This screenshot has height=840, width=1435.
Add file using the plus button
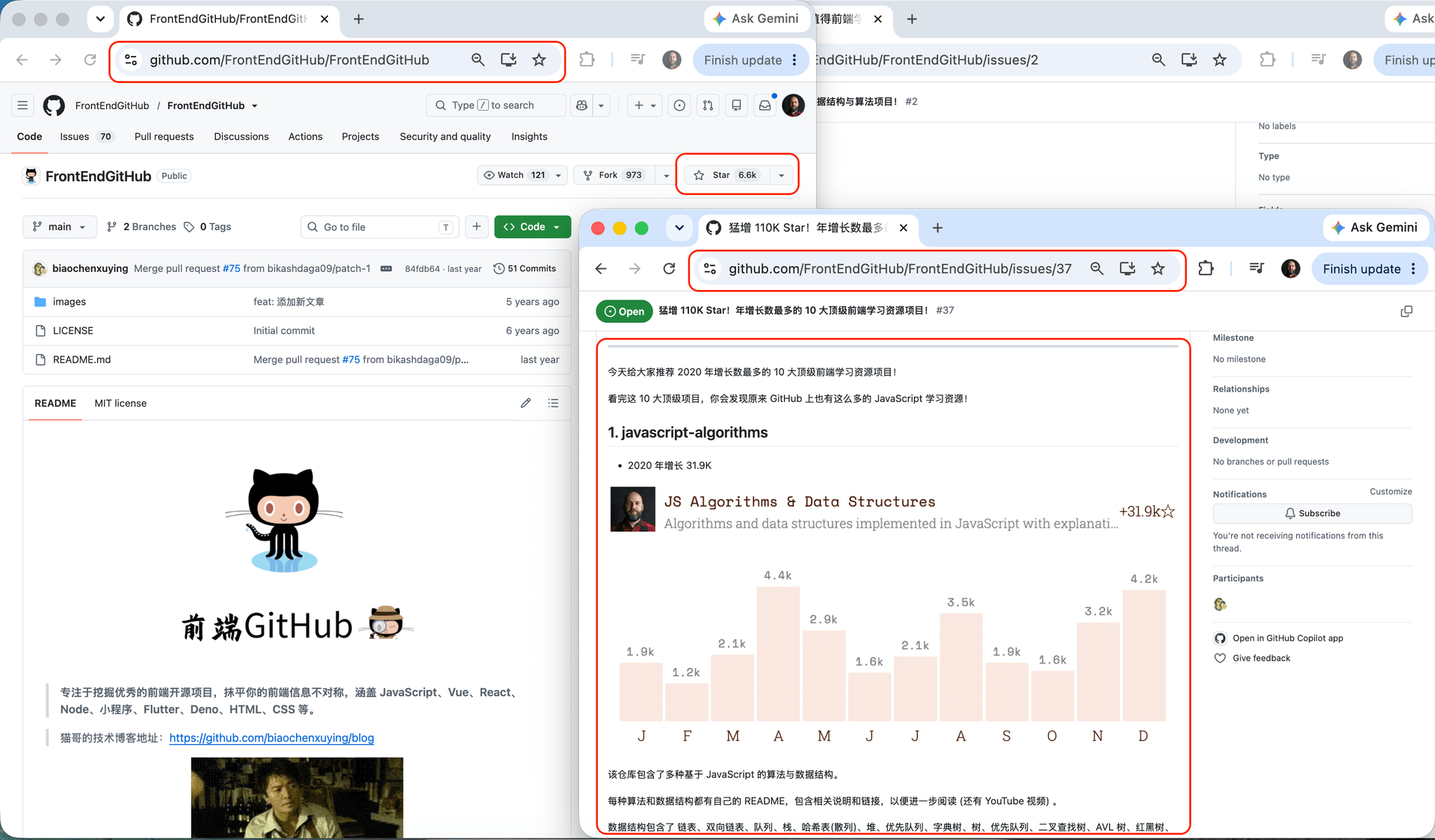point(476,226)
